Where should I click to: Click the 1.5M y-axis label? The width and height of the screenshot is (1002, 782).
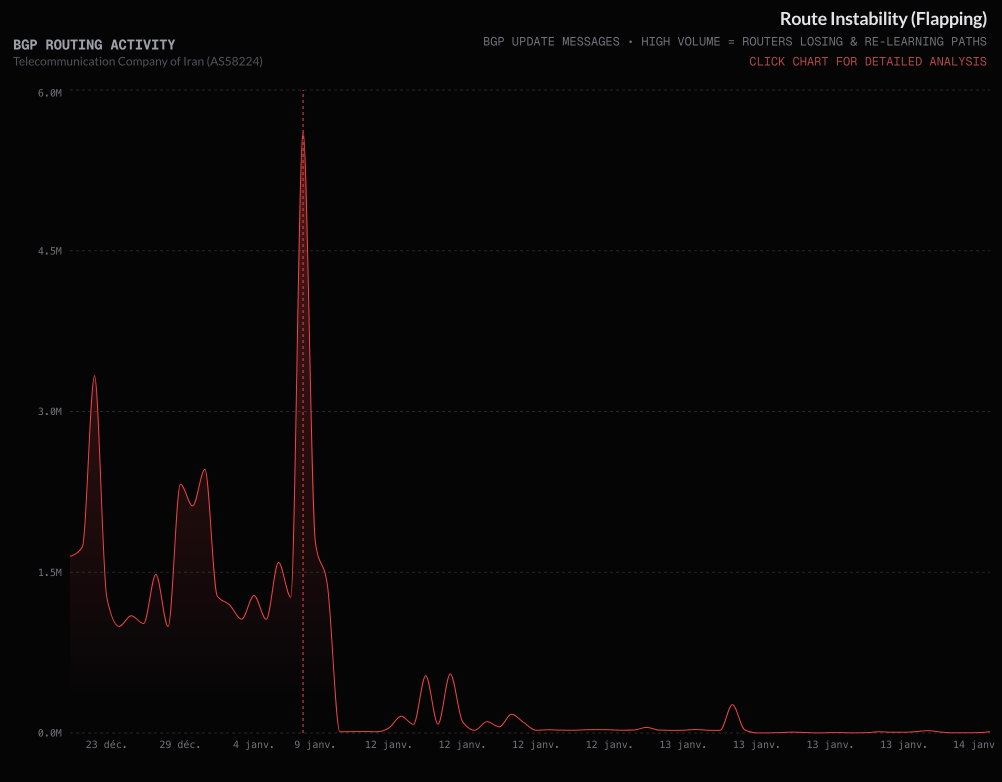point(50,573)
